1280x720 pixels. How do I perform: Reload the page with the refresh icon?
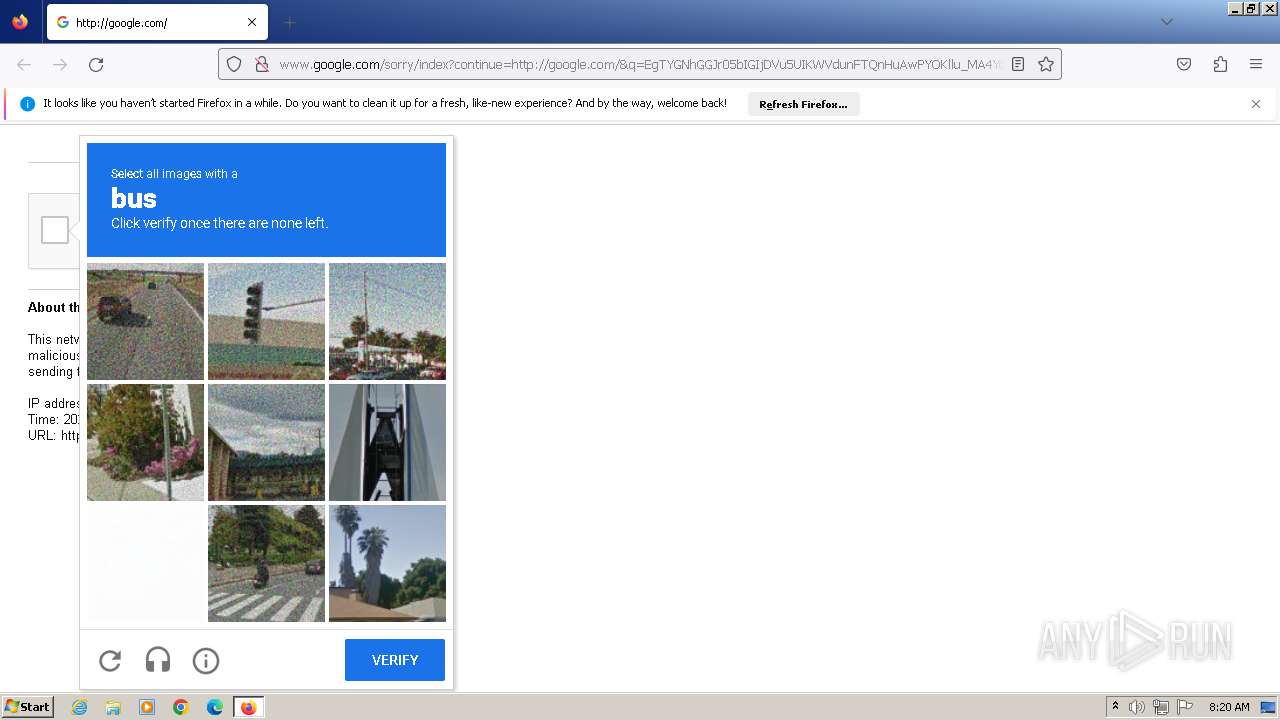click(x=96, y=64)
